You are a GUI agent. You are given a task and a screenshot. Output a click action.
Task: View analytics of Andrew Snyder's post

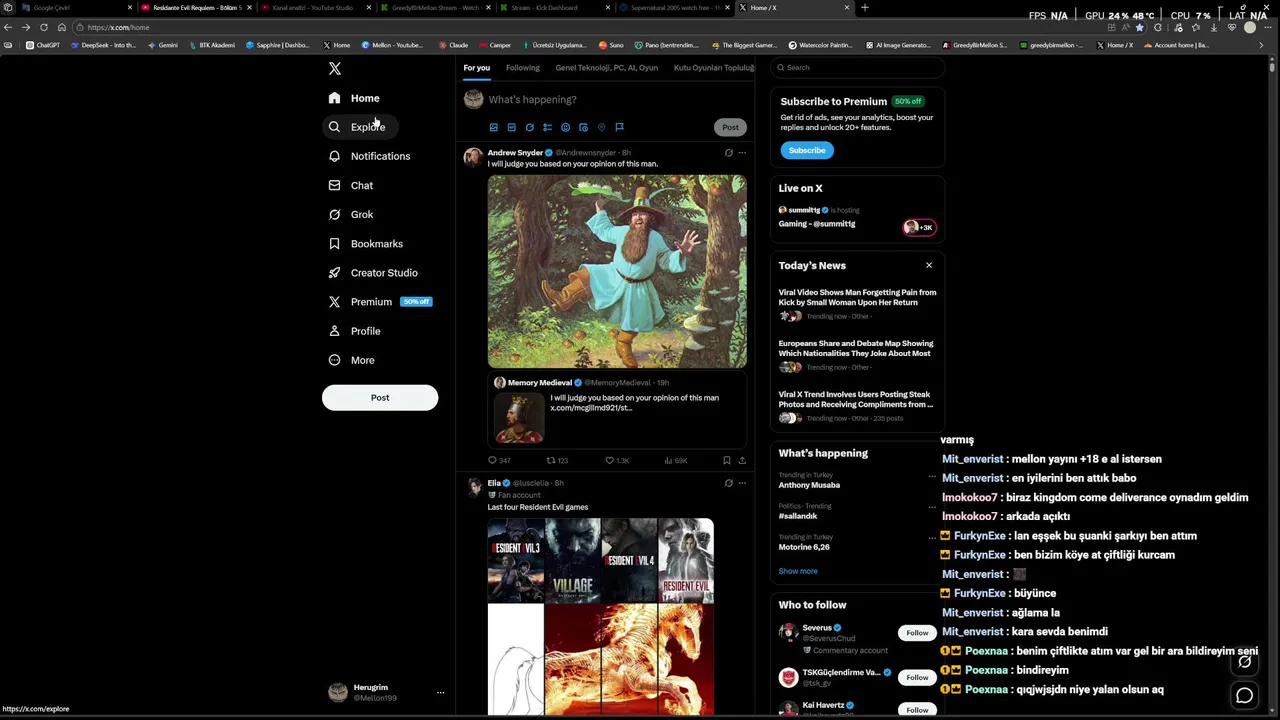676,460
